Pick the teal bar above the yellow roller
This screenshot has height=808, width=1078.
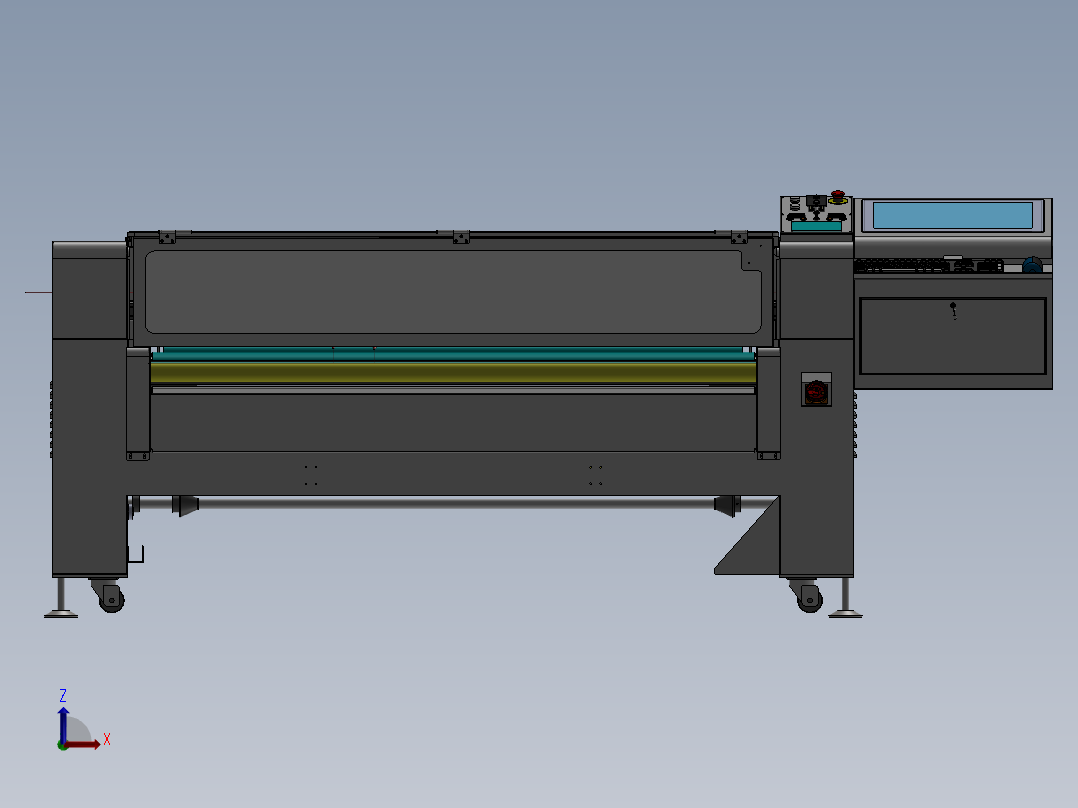453,354
